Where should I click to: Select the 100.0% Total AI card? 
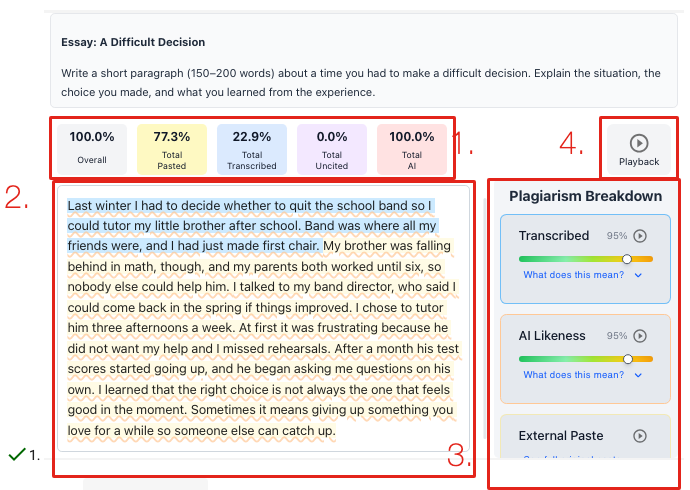(x=412, y=150)
